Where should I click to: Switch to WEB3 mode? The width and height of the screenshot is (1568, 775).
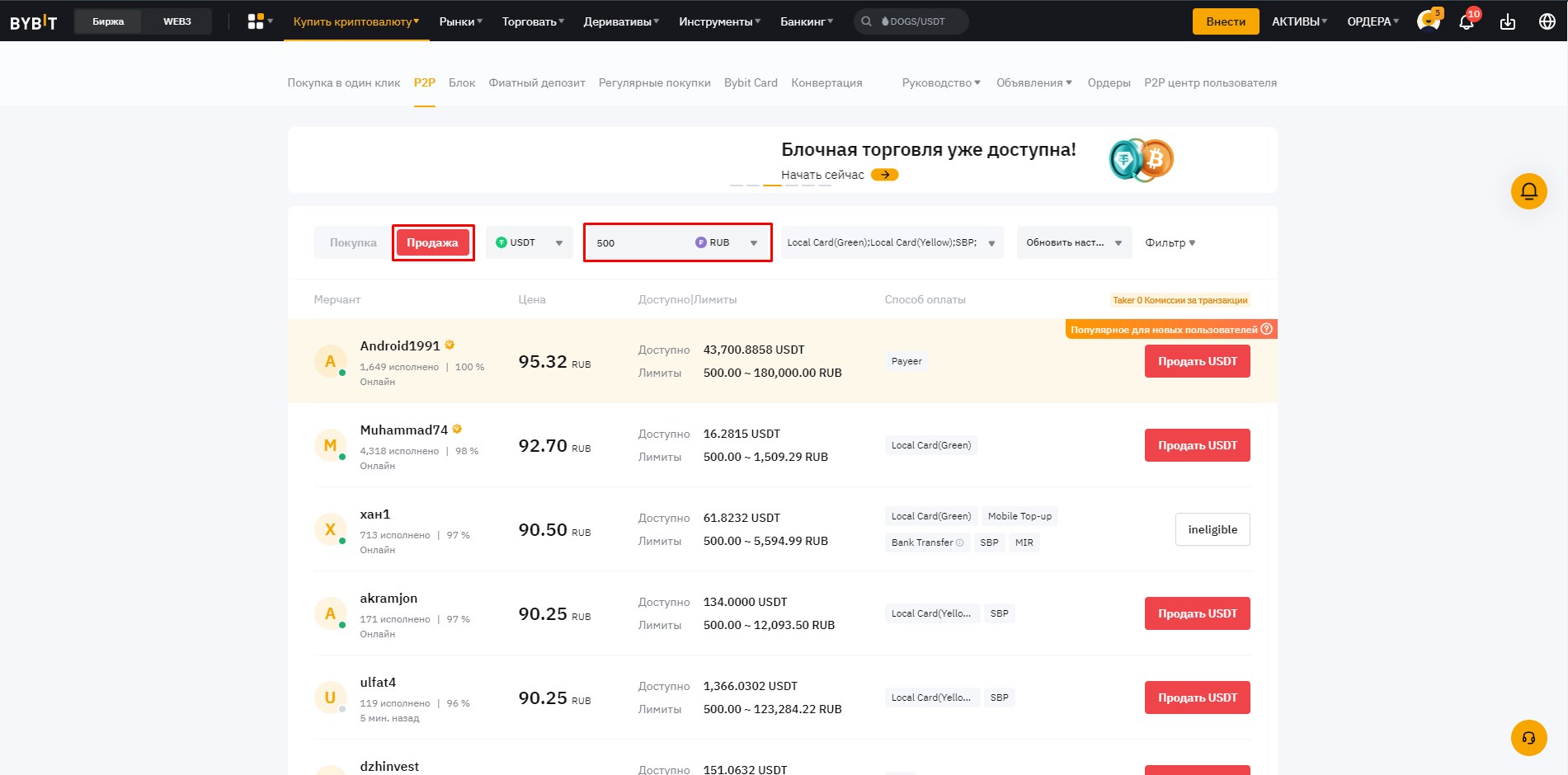point(177,21)
